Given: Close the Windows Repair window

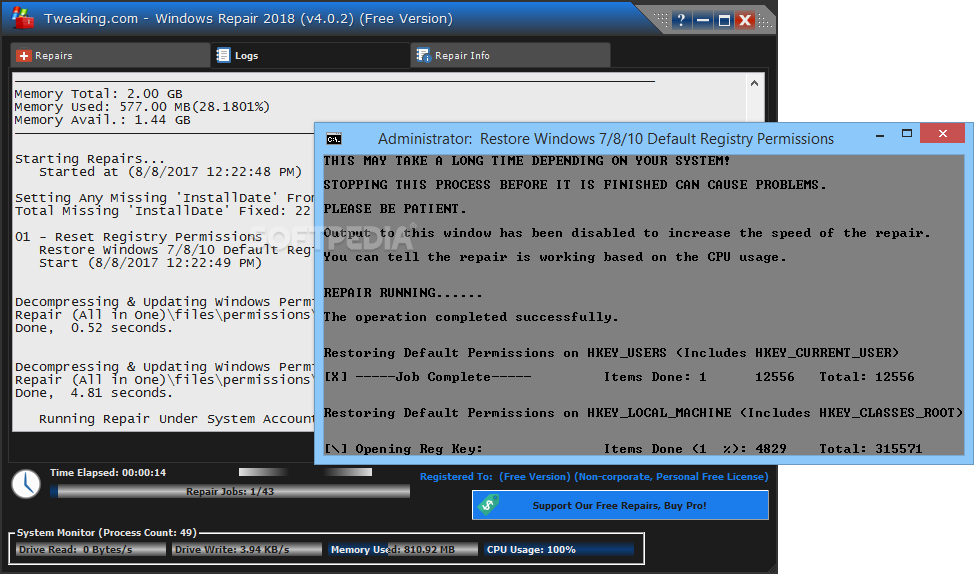Looking at the screenshot, I should tap(745, 20).
